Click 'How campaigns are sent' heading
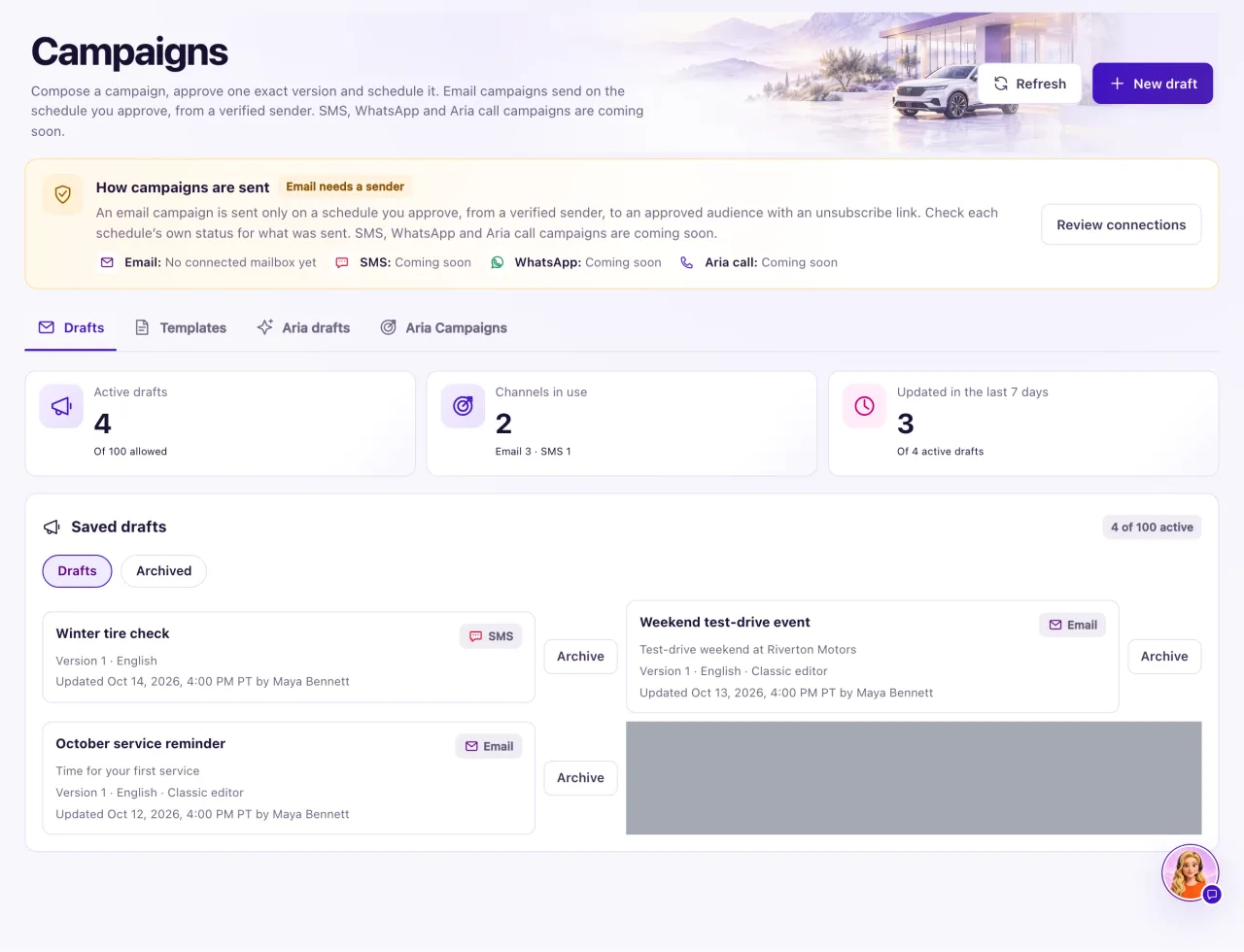1244x952 pixels. (183, 187)
